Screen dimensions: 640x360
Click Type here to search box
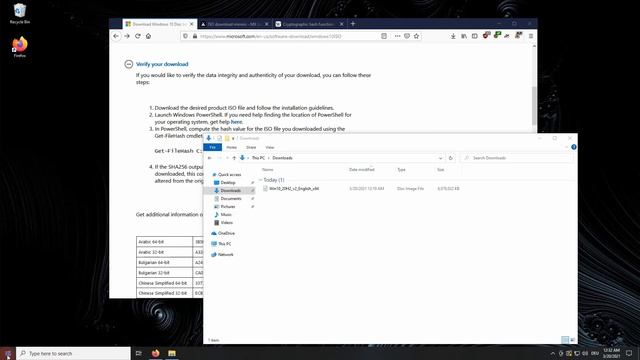click(73, 353)
